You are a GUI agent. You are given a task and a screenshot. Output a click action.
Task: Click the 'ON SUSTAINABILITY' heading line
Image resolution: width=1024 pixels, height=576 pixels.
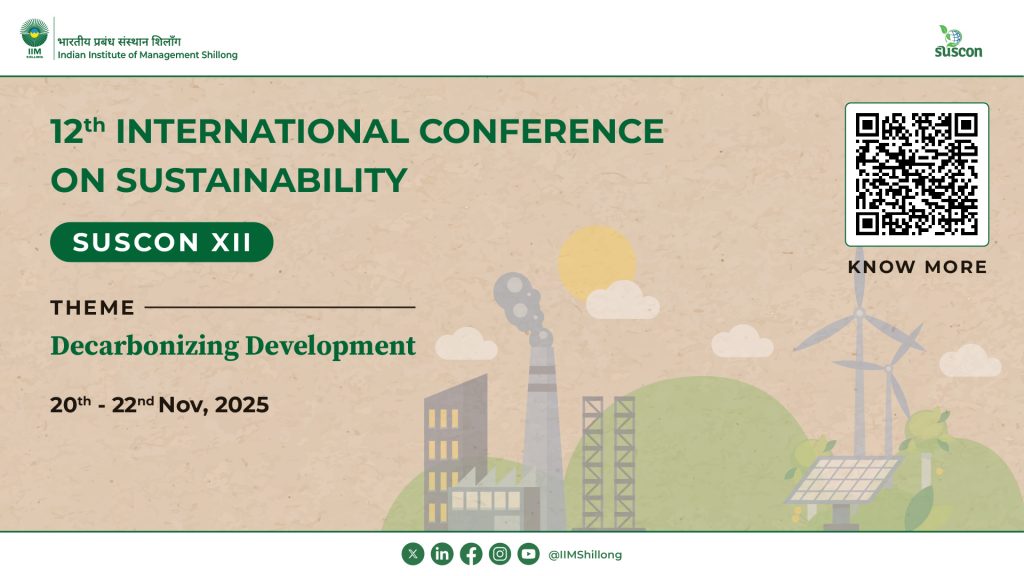click(x=229, y=180)
